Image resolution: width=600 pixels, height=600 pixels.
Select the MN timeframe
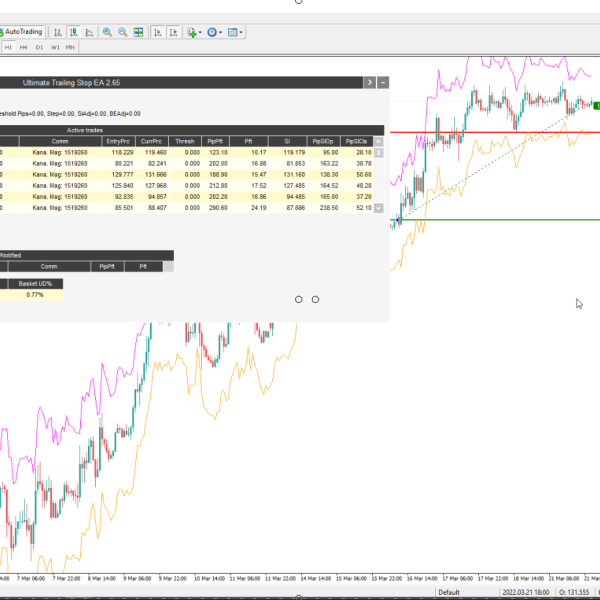point(71,46)
